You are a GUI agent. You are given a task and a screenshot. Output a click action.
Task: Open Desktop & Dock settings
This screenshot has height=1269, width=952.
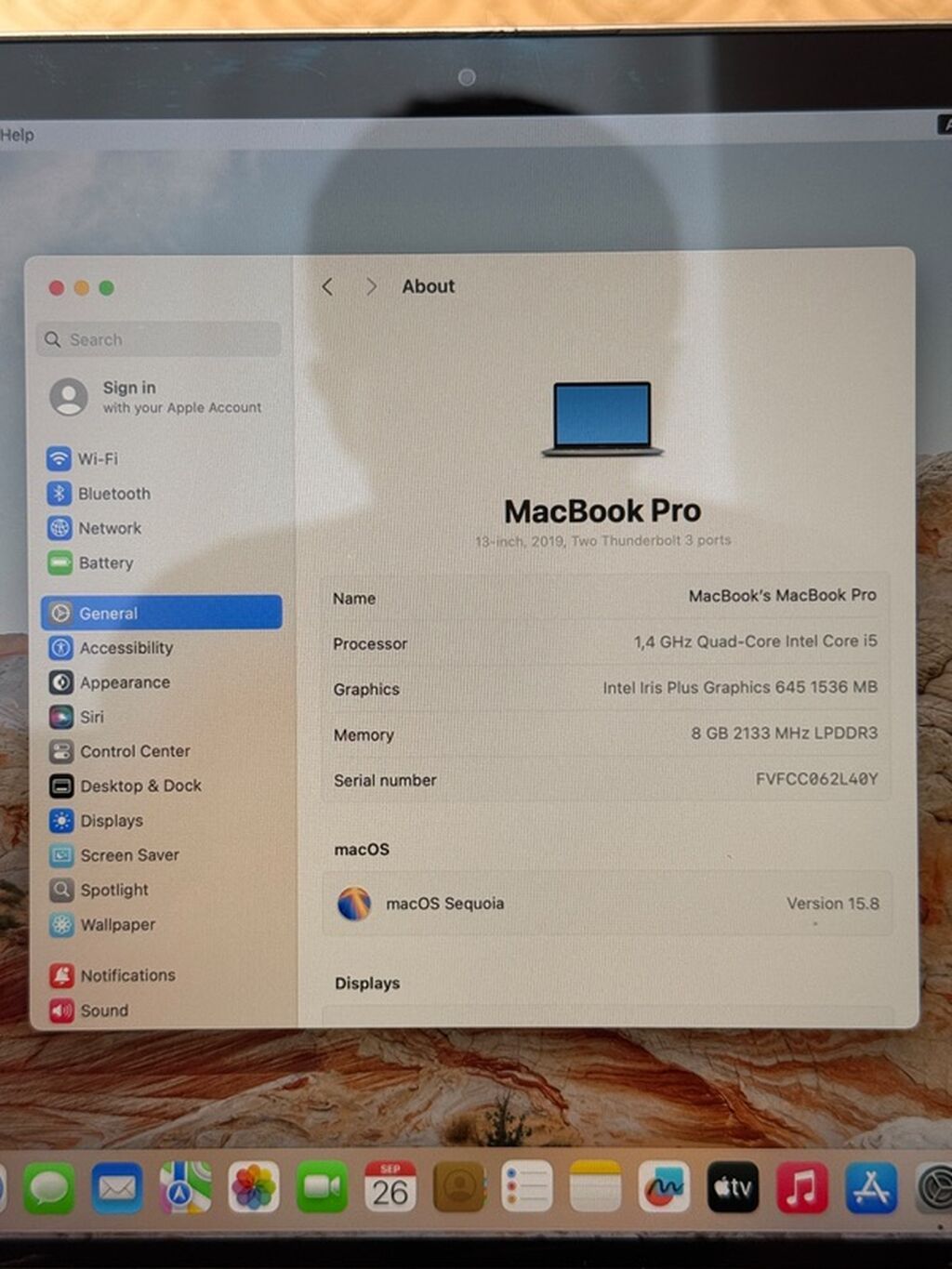tap(126, 786)
